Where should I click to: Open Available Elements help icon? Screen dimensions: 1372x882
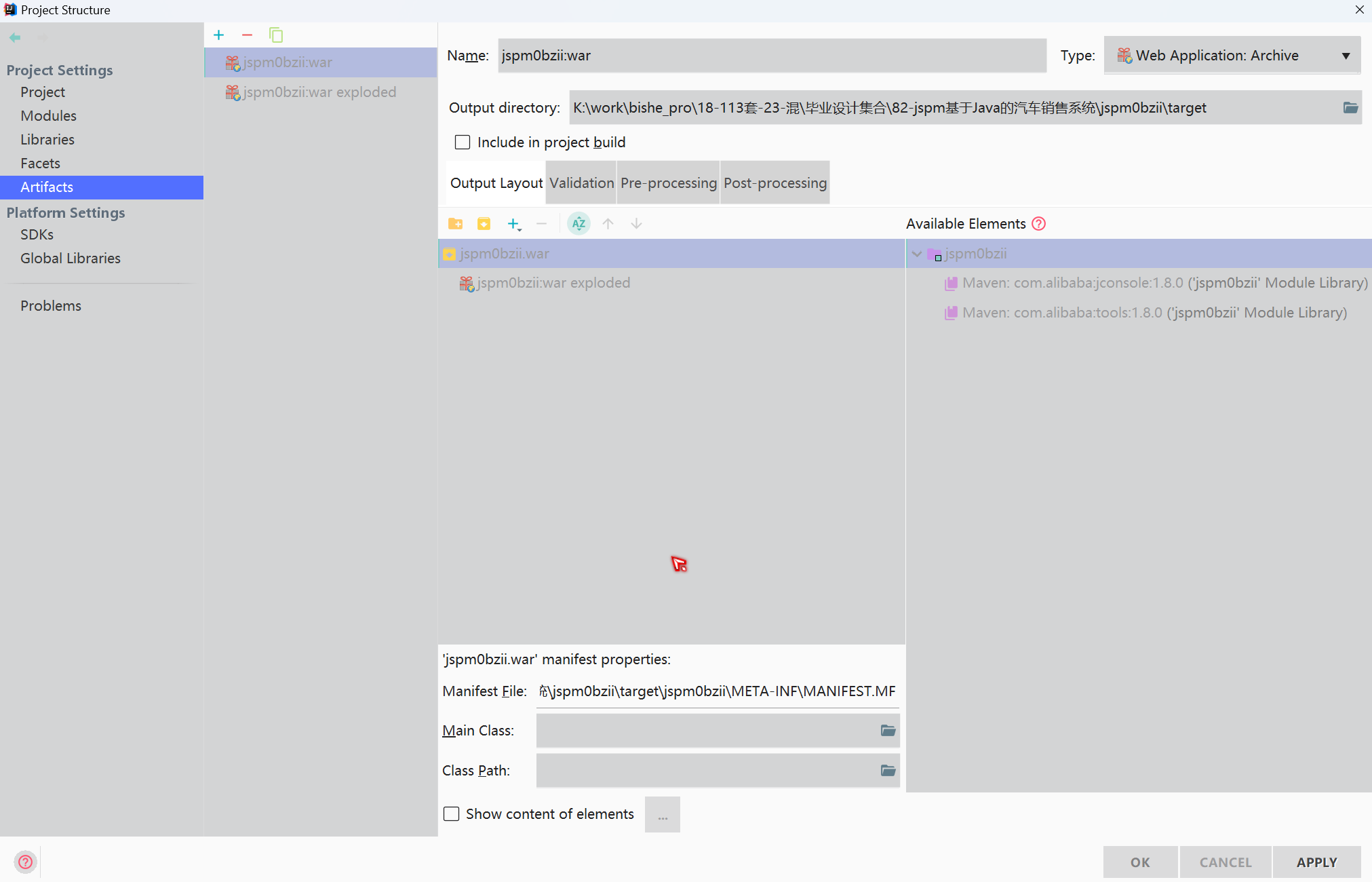click(1038, 224)
